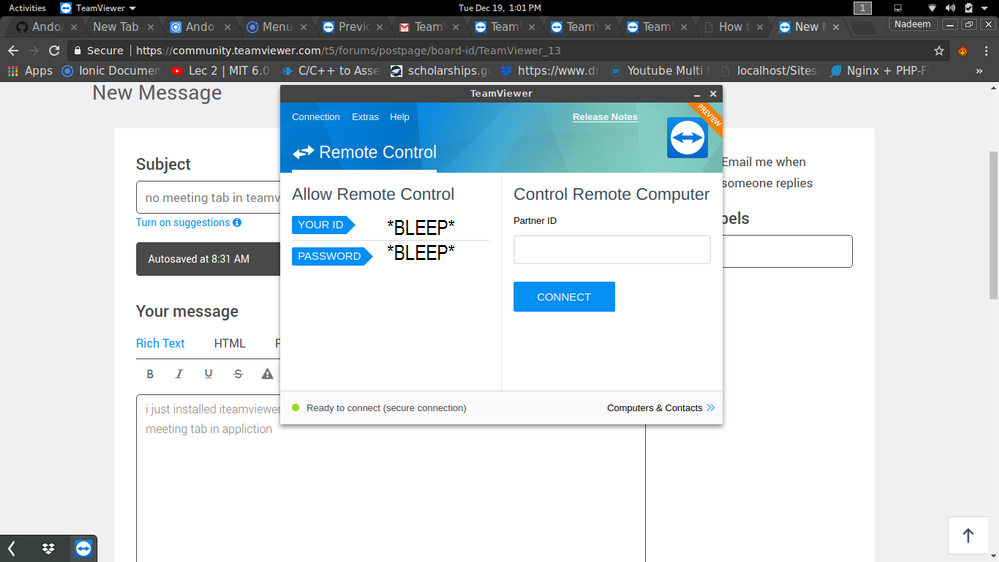Minimize the TeamViewer dialog window
The height and width of the screenshot is (562, 999).
click(697, 94)
